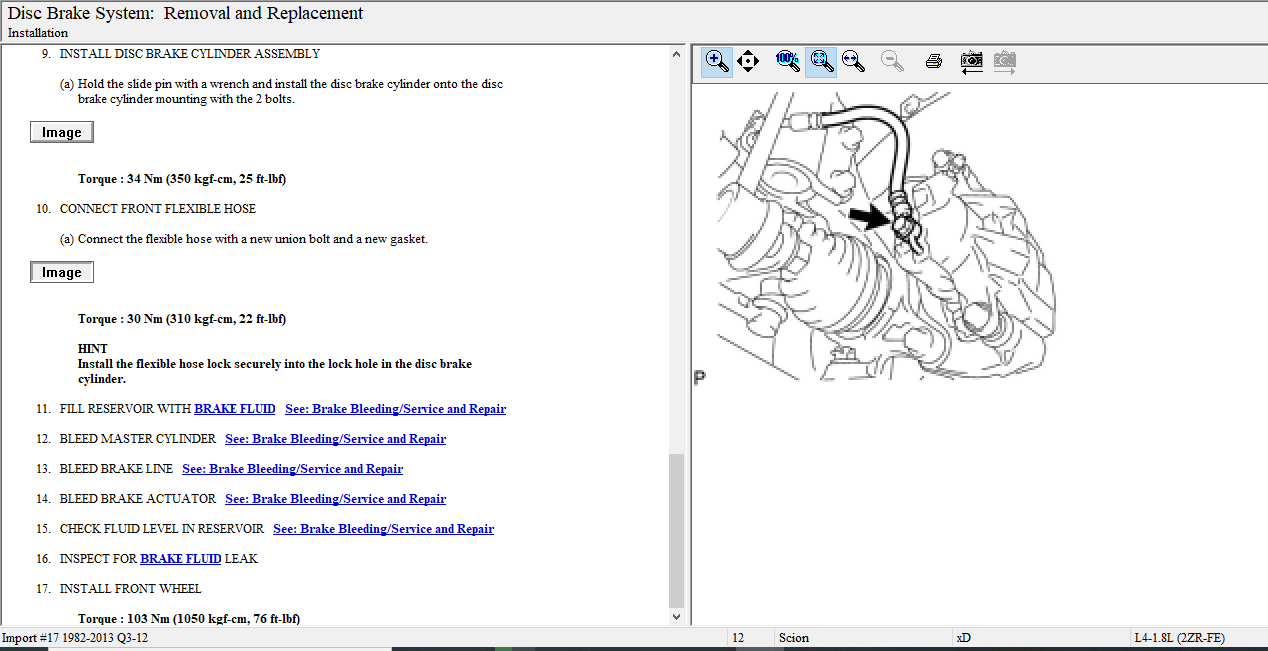Open Brake Bleeding link for Bleed Brake Line
Screen dimensions: 1268x651
(x=292, y=469)
